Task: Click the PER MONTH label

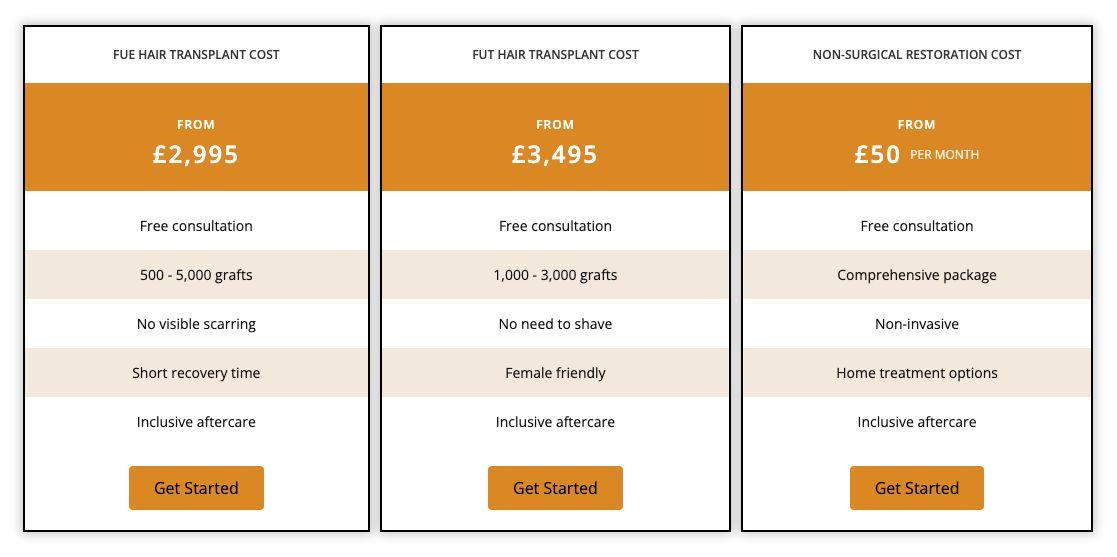Action: click(944, 155)
